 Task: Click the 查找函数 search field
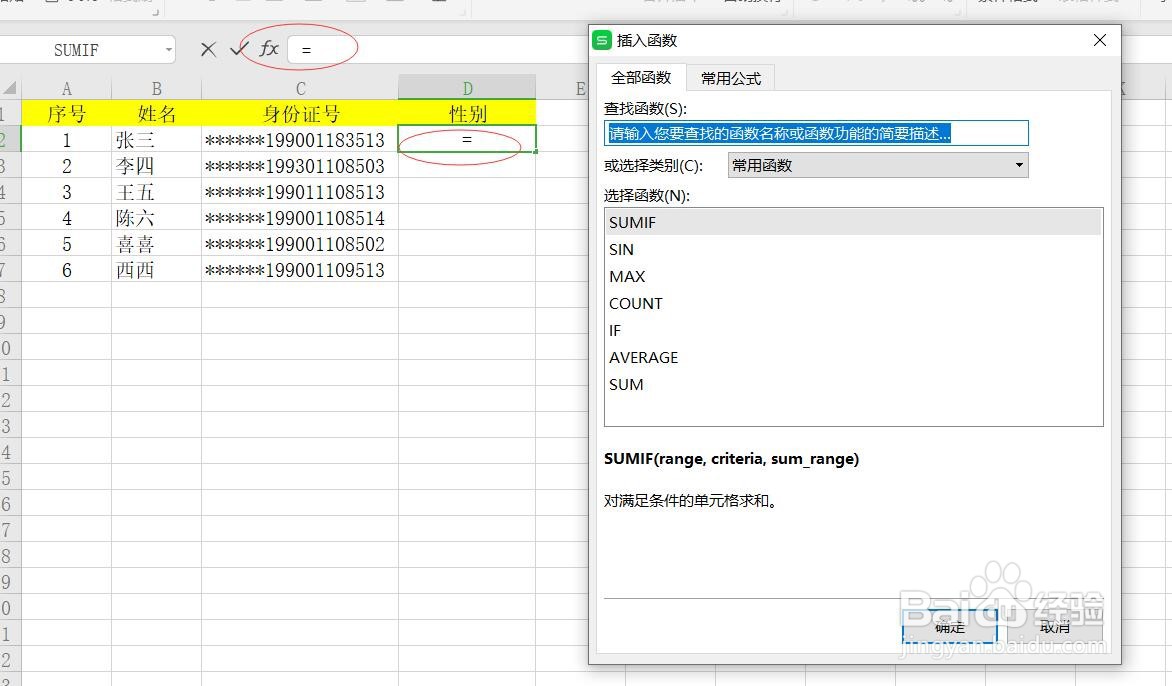click(816, 134)
